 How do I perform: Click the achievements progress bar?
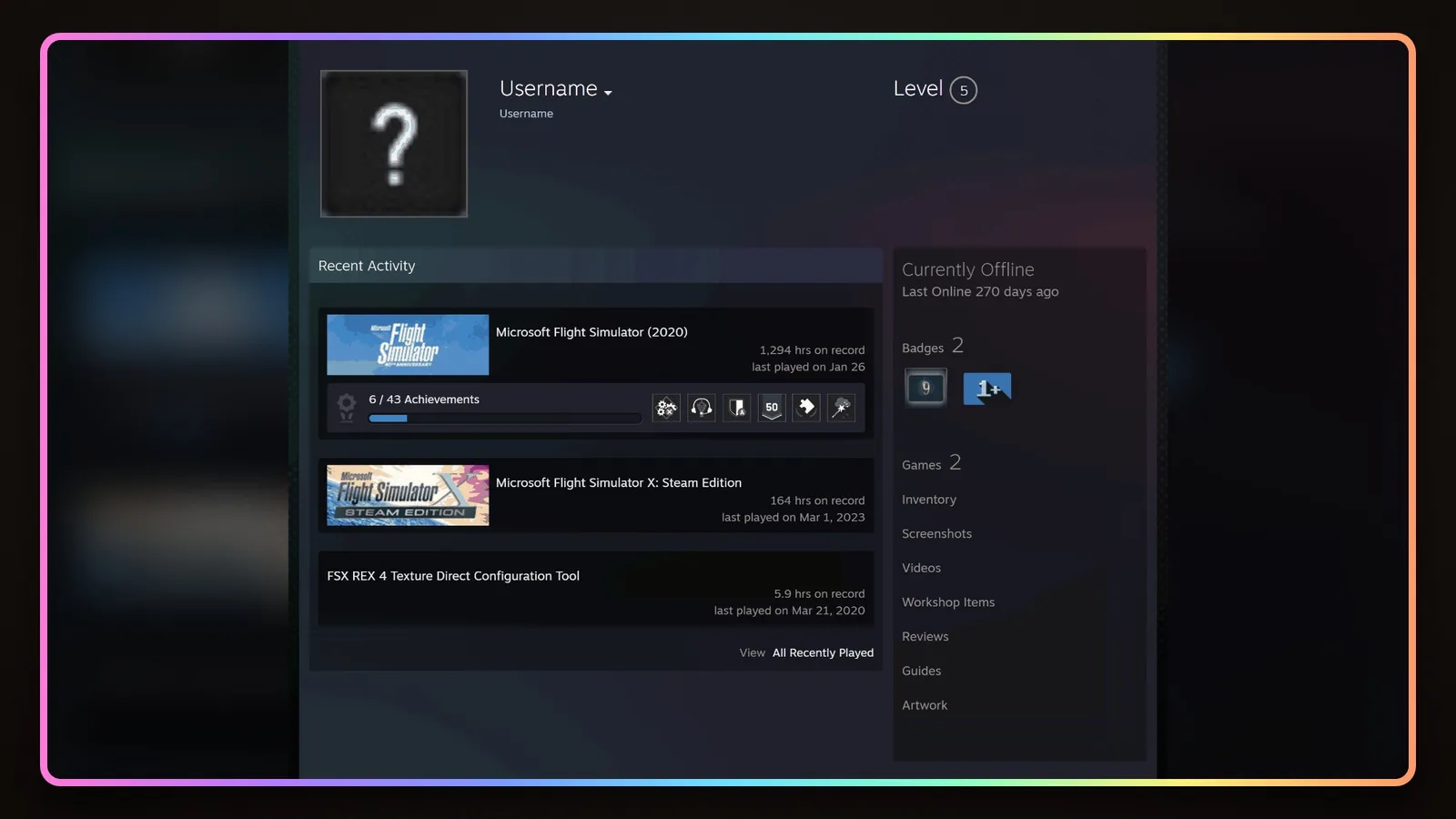[505, 419]
